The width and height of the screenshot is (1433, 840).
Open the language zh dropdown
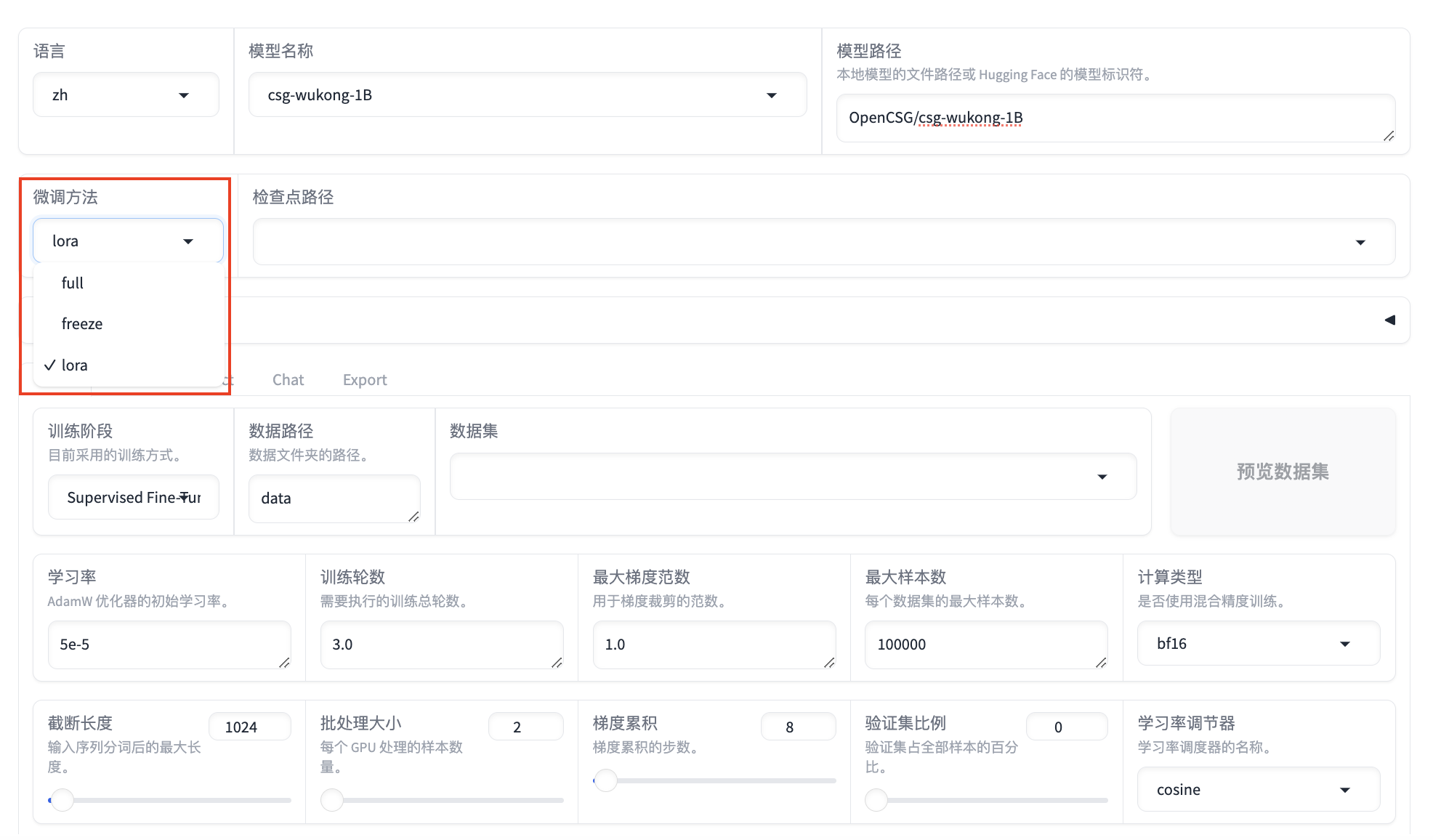[125, 95]
